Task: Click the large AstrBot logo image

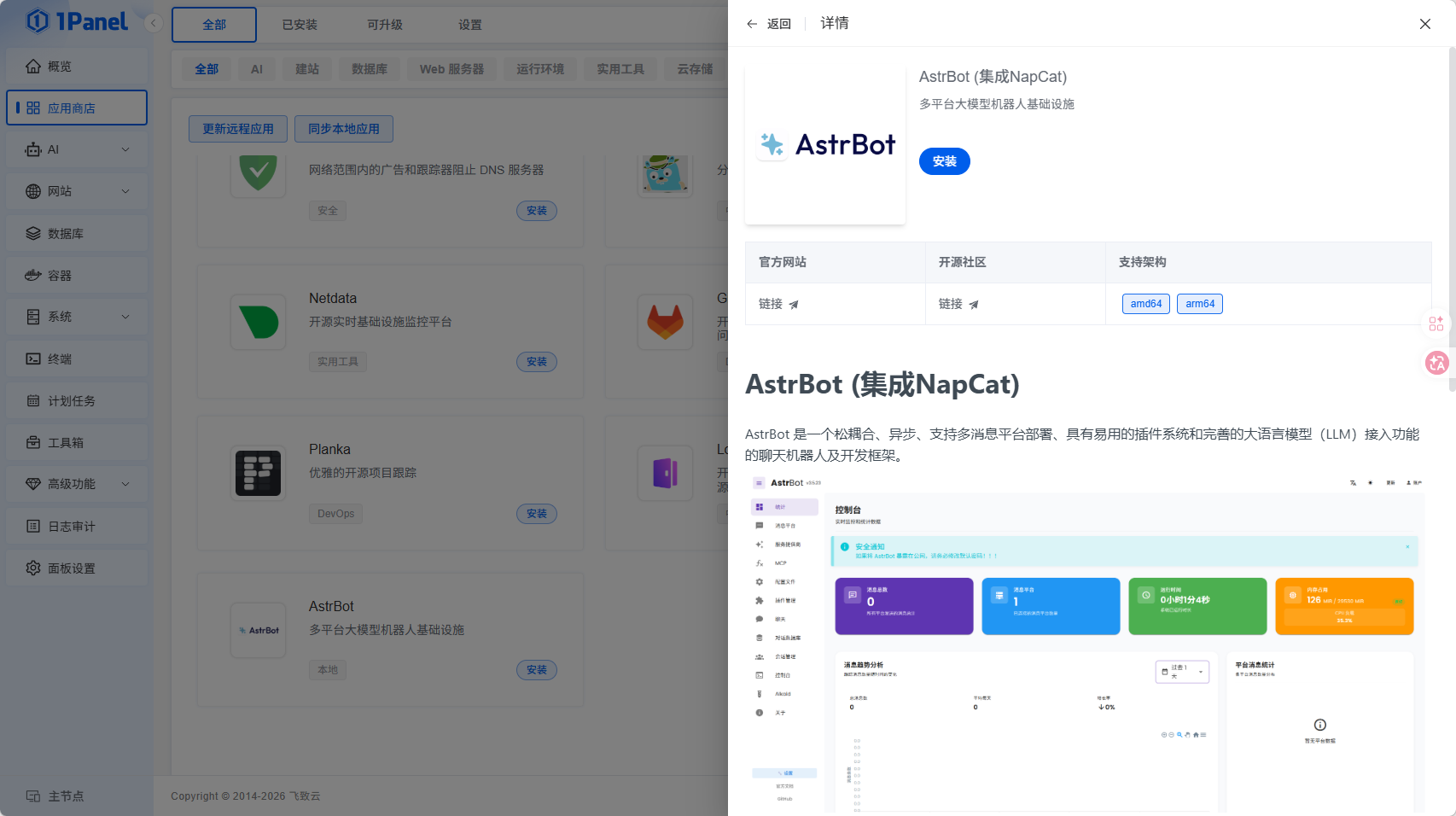Action: [825, 145]
